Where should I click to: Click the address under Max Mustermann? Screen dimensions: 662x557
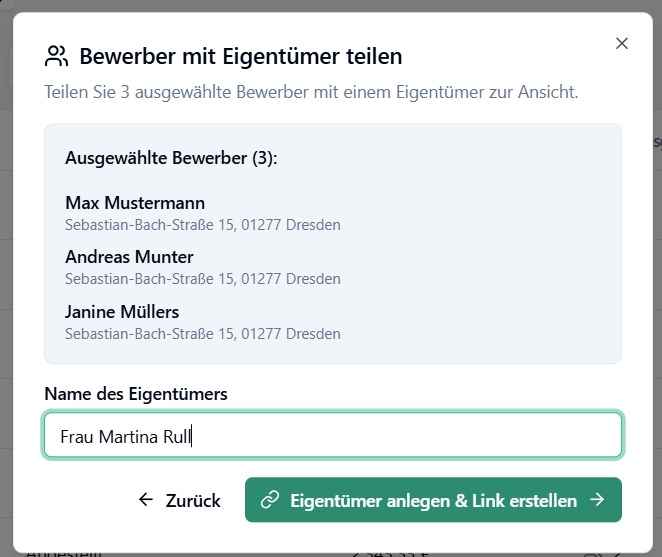(x=203, y=225)
